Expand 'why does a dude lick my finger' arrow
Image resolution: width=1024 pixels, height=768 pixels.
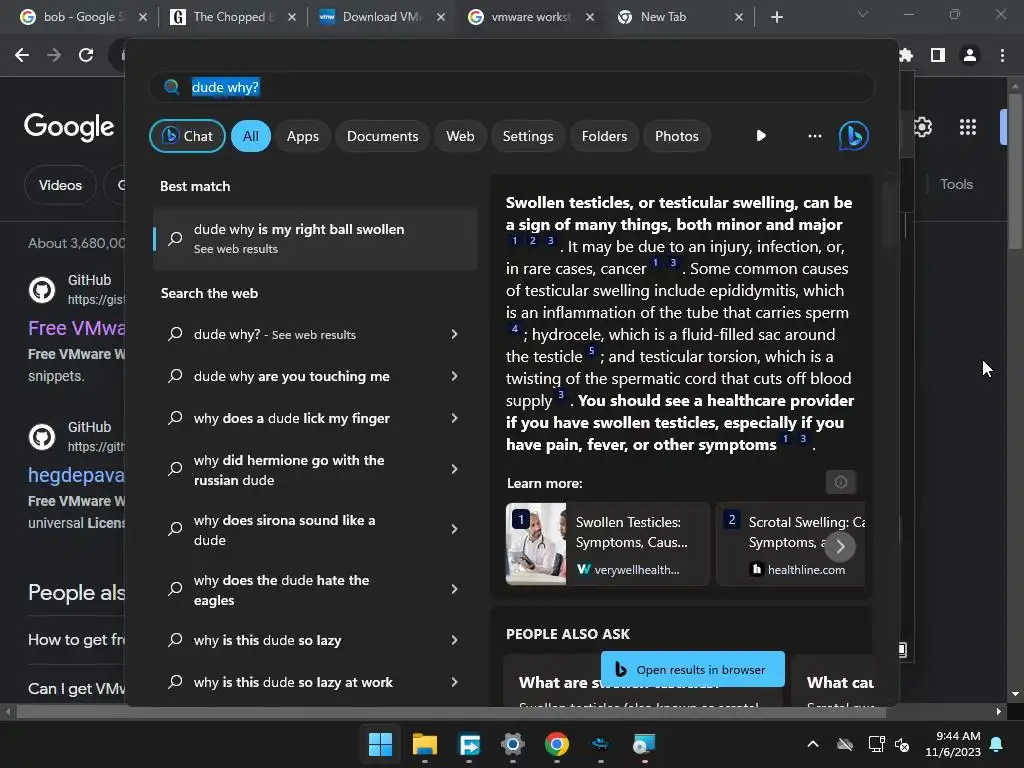click(455, 418)
